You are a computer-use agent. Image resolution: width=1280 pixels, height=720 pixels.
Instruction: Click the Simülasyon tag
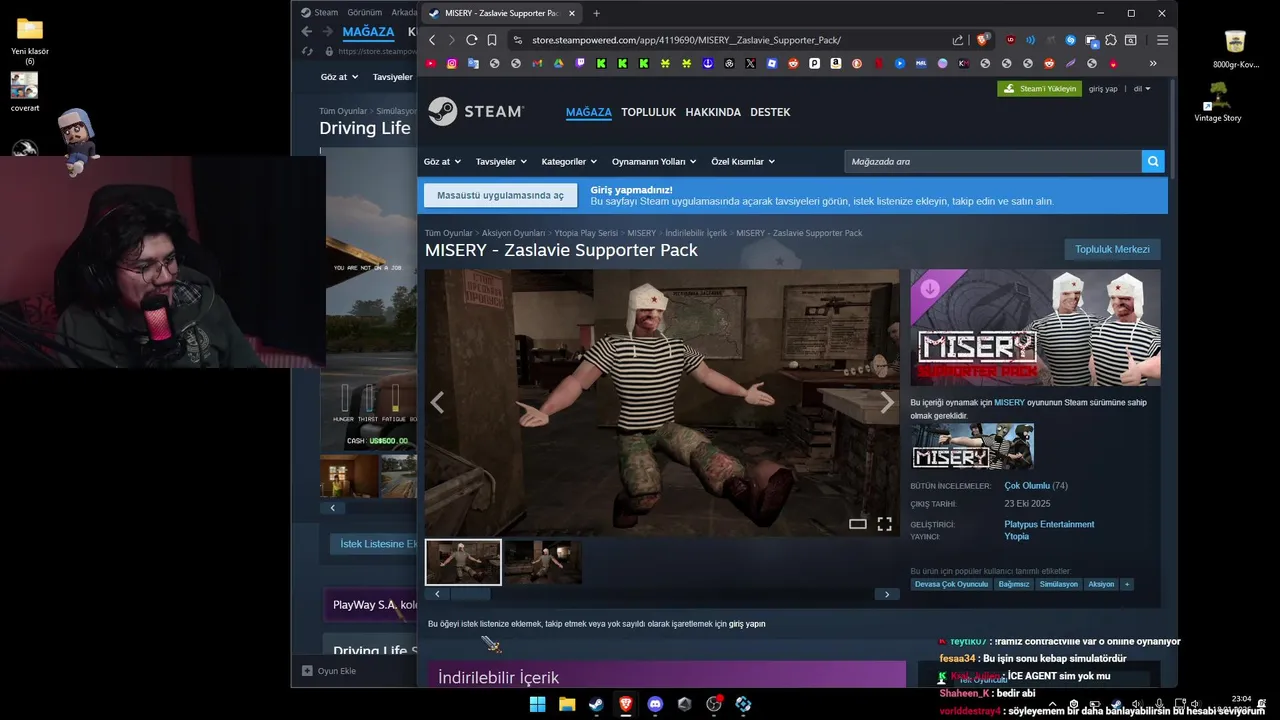pyautogui.click(x=1058, y=584)
